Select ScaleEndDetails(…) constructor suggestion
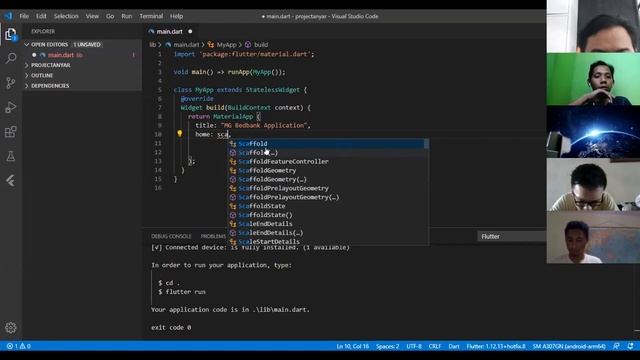The width and height of the screenshot is (640, 360). pos(326,233)
